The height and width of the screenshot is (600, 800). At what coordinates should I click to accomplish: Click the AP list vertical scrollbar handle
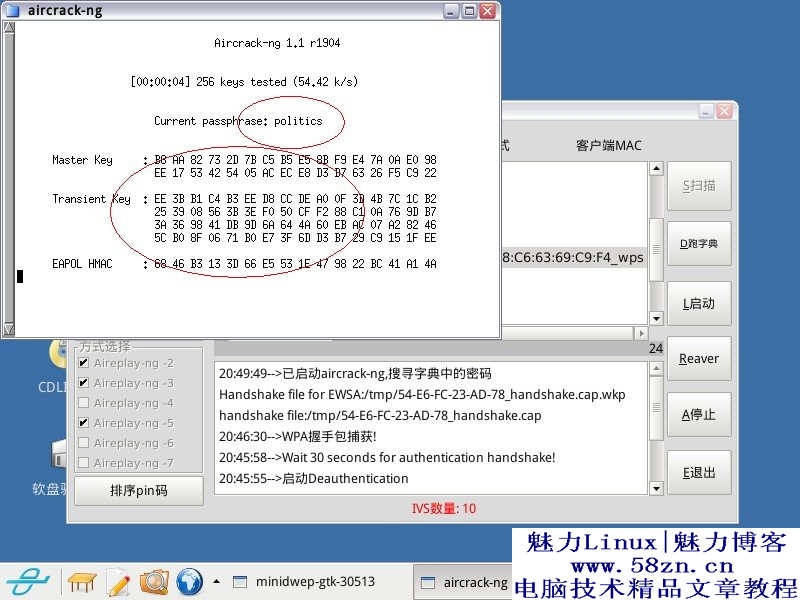pos(656,249)
